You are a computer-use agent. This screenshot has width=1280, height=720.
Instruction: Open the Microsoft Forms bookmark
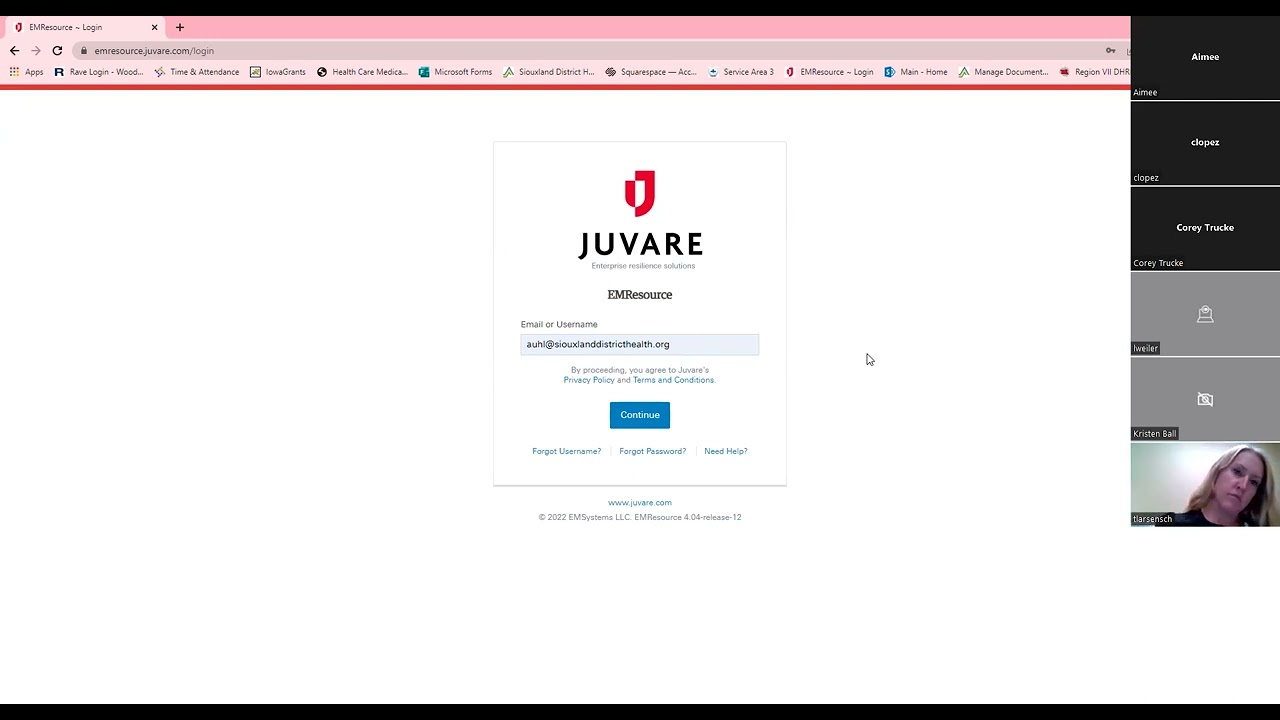455,72
